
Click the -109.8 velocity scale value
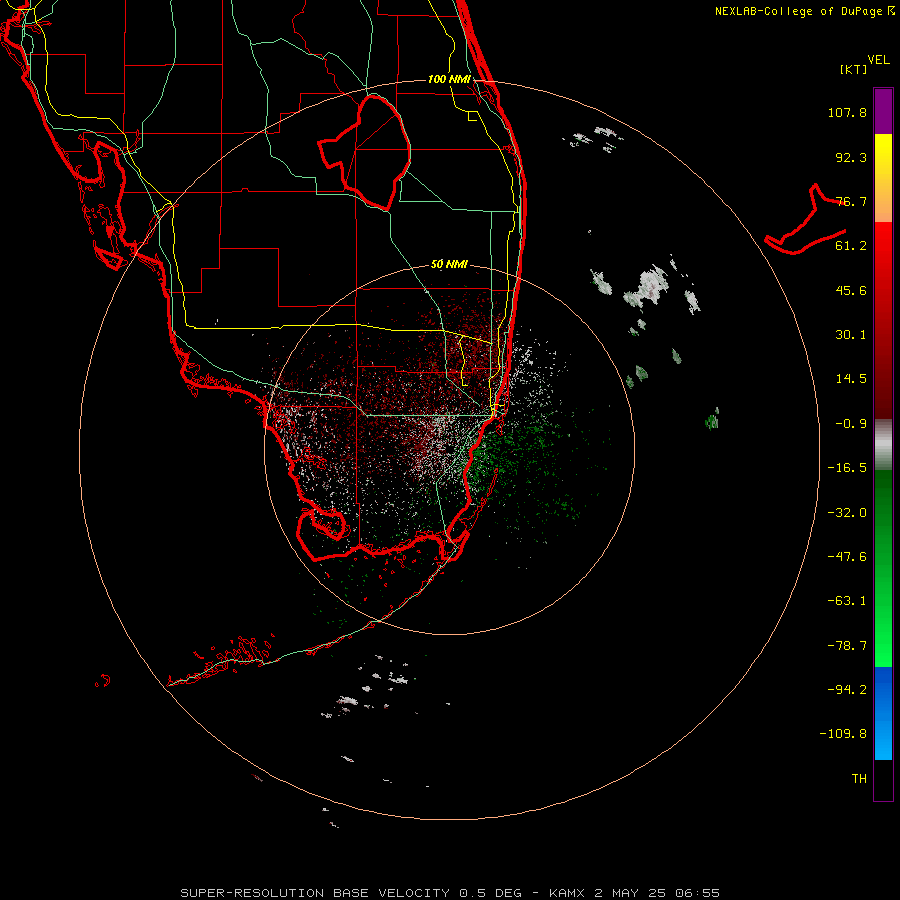coord(843,734)
